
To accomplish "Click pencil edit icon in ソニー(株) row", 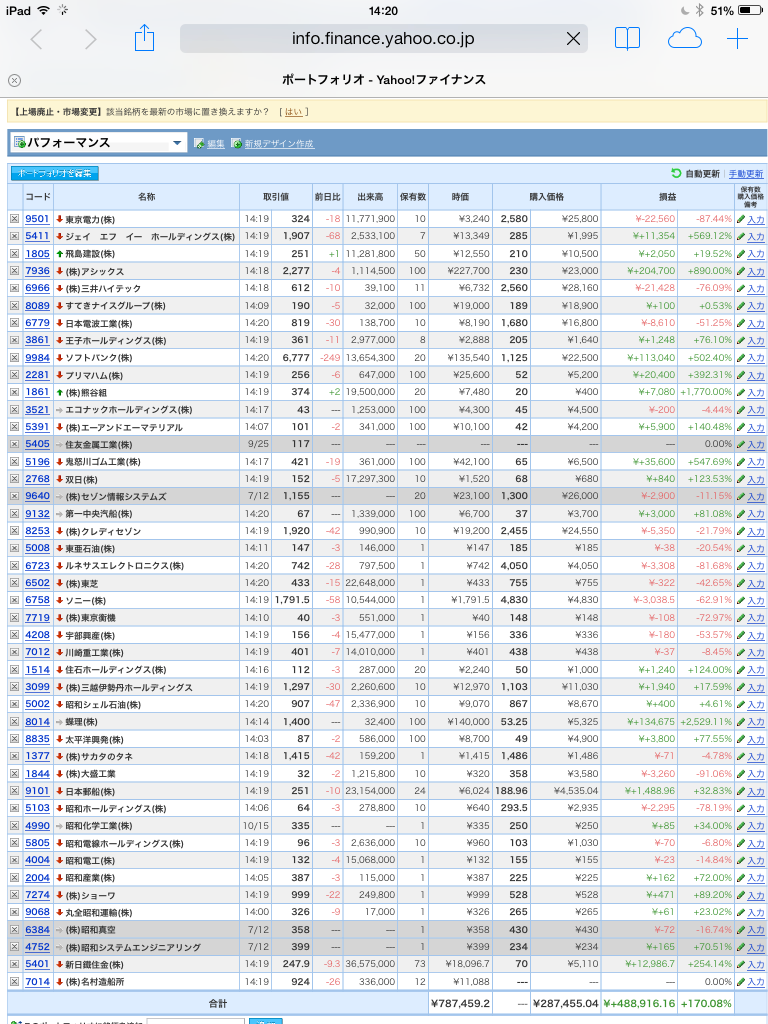I will (x=741, y=600).
